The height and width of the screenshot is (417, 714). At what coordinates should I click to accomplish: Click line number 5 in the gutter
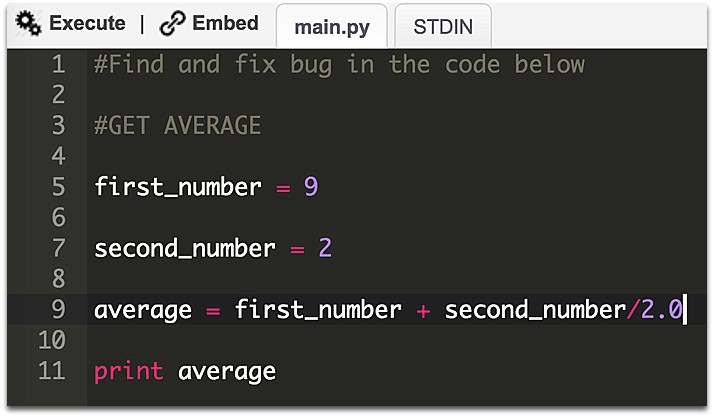click(x=58, y=187)
